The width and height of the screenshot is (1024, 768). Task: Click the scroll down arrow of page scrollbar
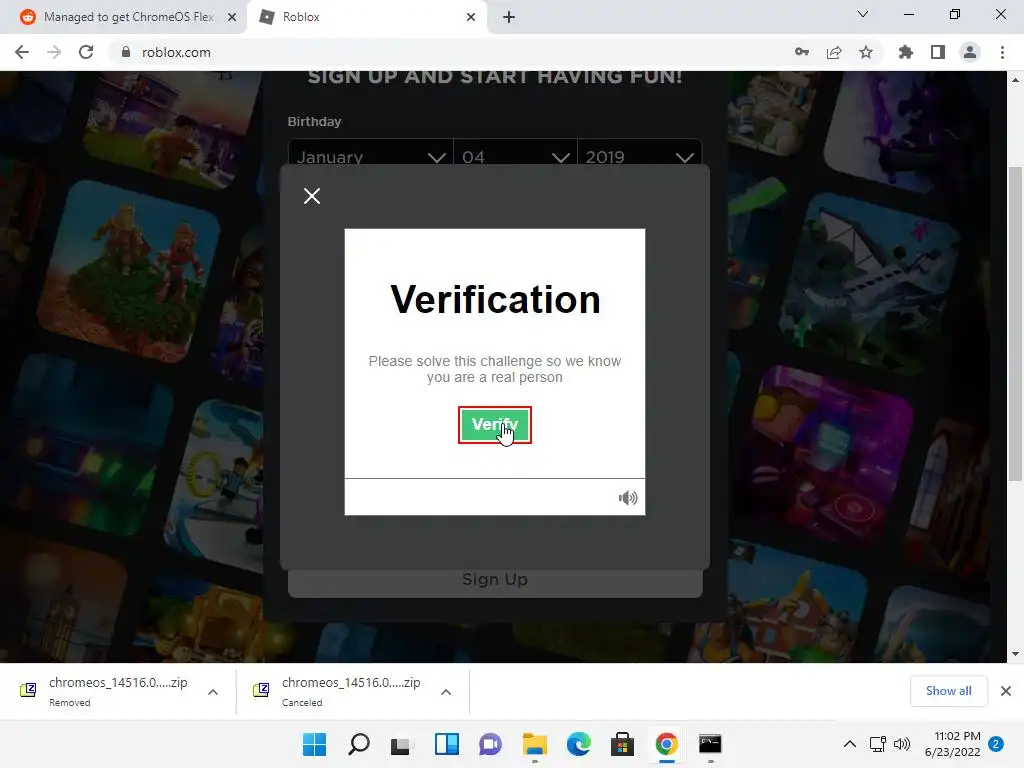1015,654
